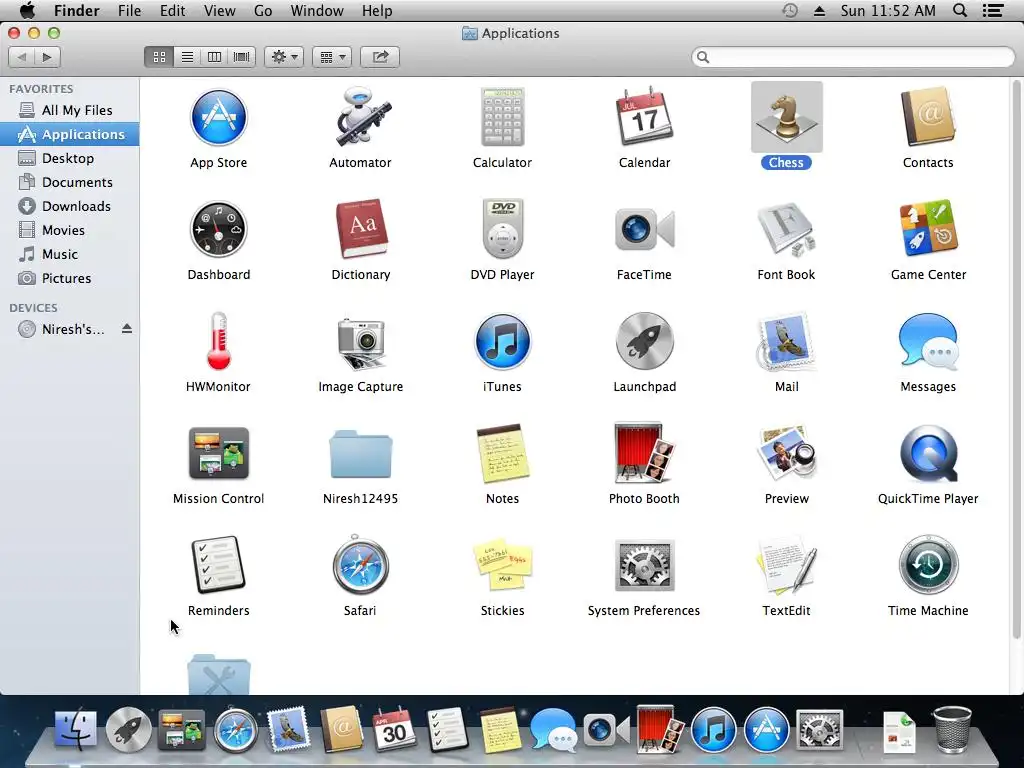Viewport: 1024px width, 768px height.
Task: Switch to column view mode
Action: 214,57
